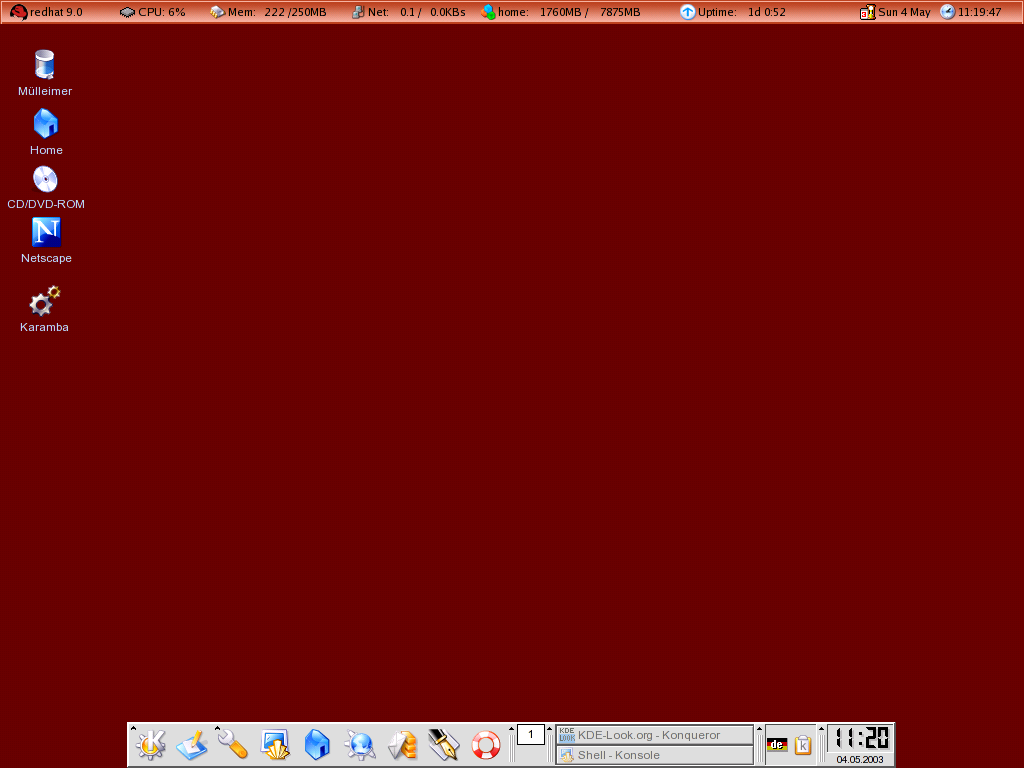Viewport: 1024px width, 768px height.
Task: Click the Mem memory icon in top bar
Action: click(217, 12)
